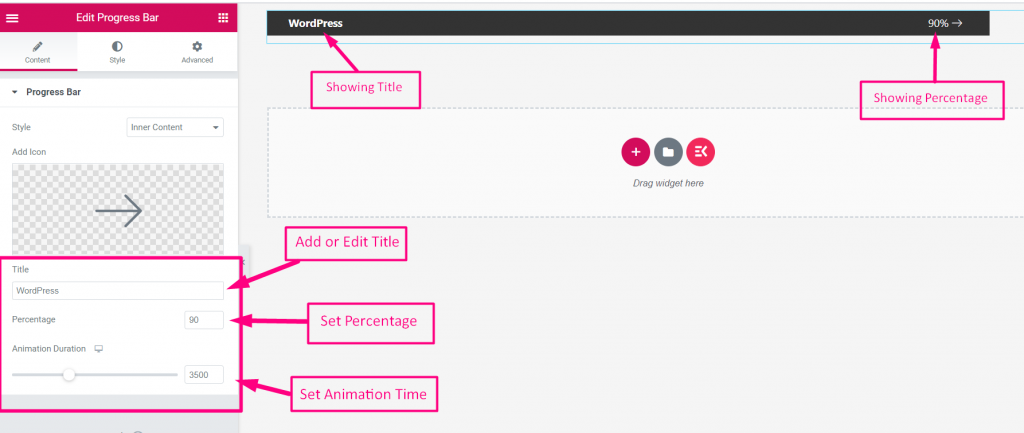The image size is (1024, 433).
Task: Click the half-circle Style icon
Action: click(x=117, y=46)
